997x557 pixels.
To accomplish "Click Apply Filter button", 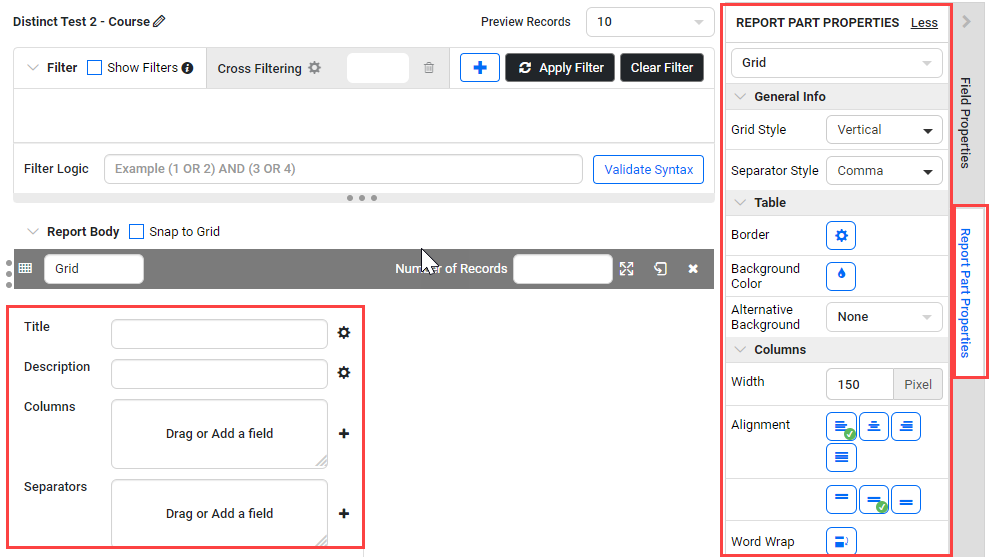I will (x=560, y=67).
